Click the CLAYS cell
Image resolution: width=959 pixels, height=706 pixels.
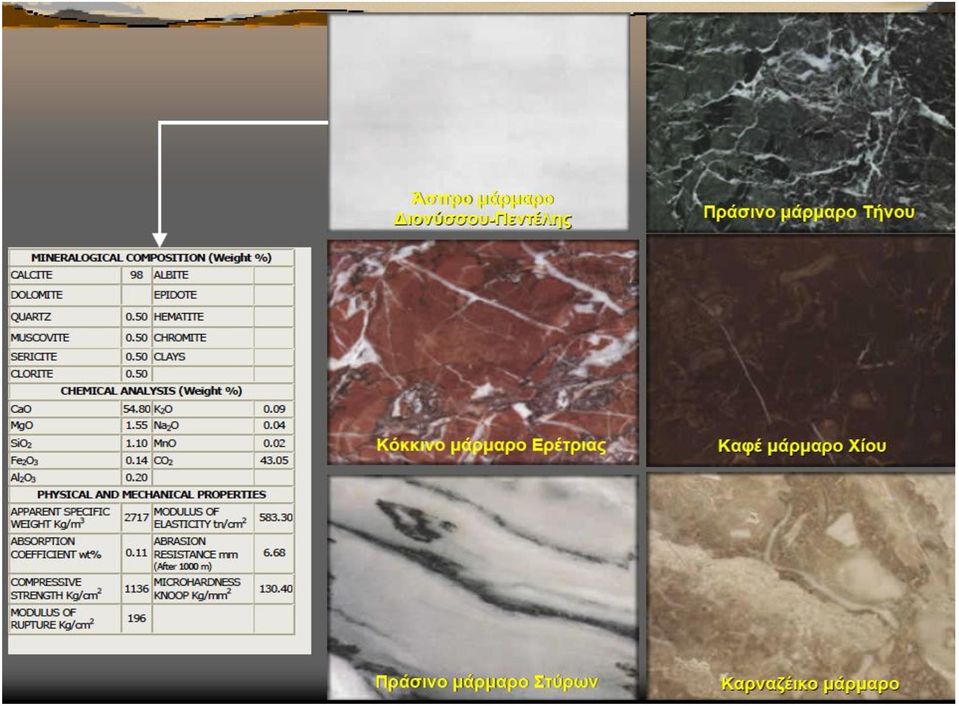click(169, 357)
